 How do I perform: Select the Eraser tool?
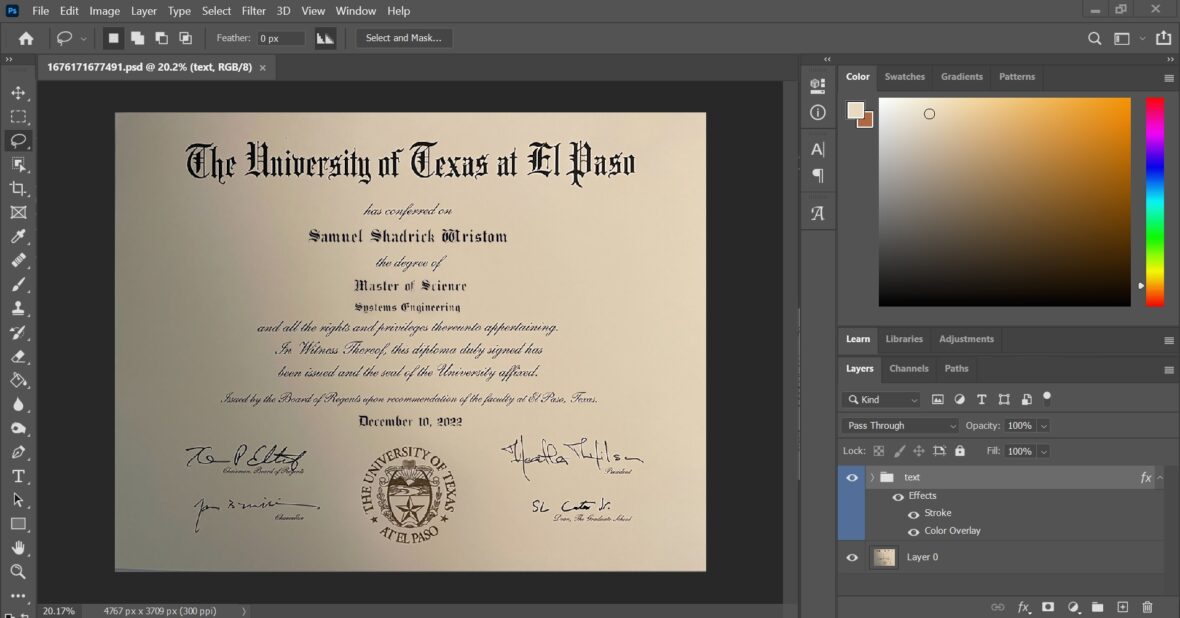[18, 357]
